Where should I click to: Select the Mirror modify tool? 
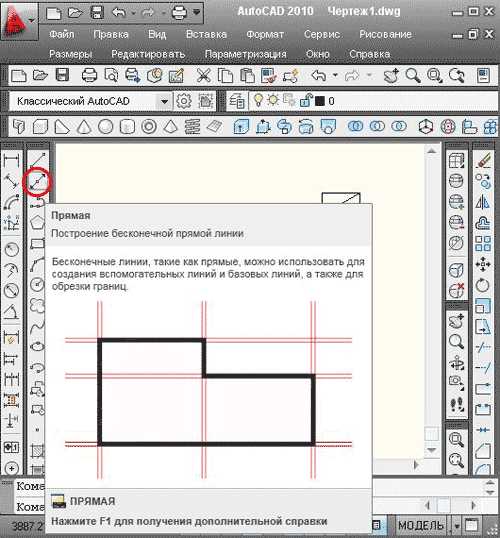pos(483,202)
